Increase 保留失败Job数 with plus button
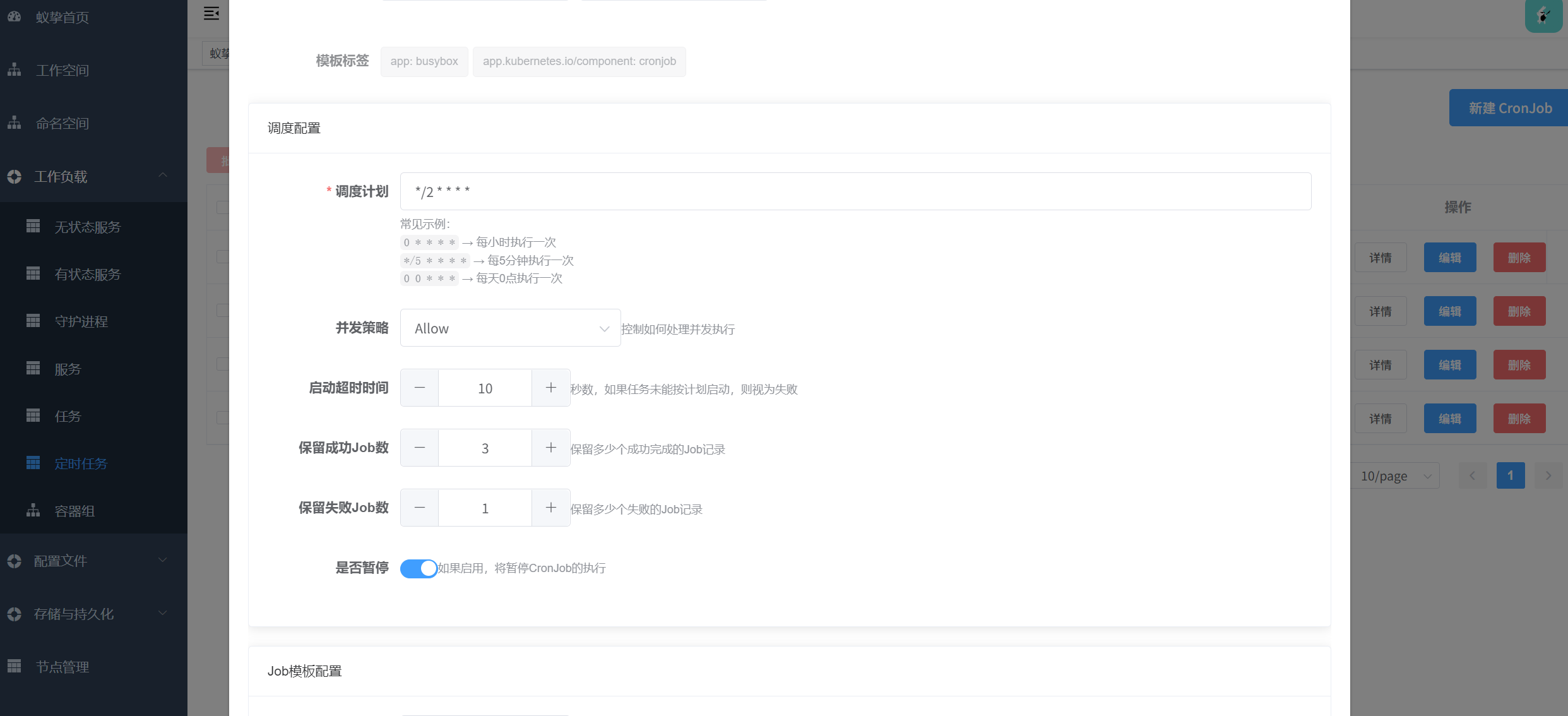1568x716 pixels. coord(550,508)
